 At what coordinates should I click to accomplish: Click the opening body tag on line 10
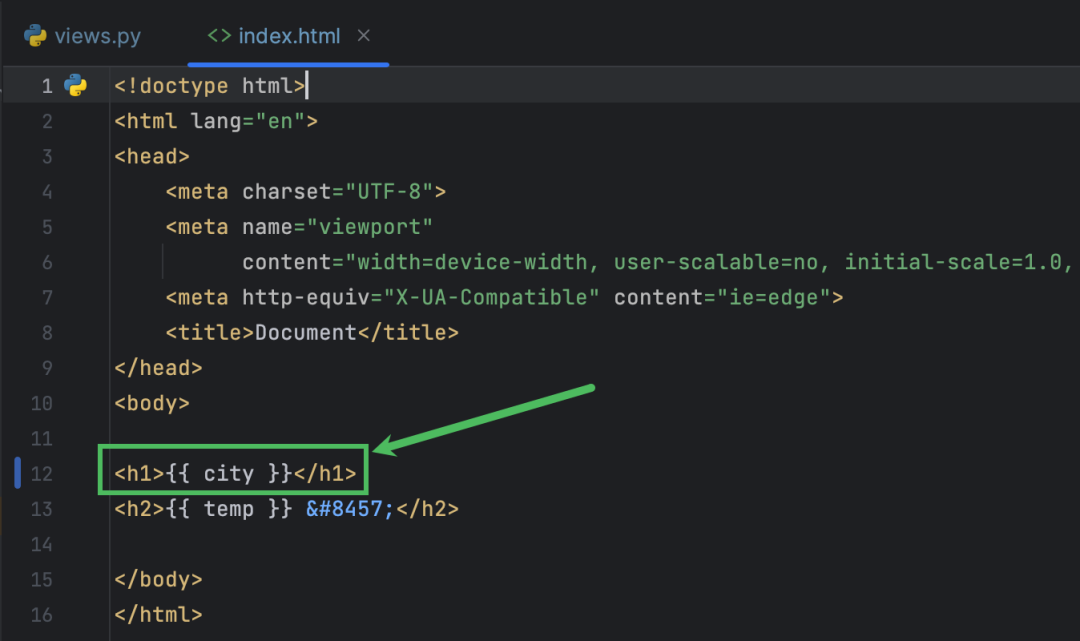click(152, 403)
